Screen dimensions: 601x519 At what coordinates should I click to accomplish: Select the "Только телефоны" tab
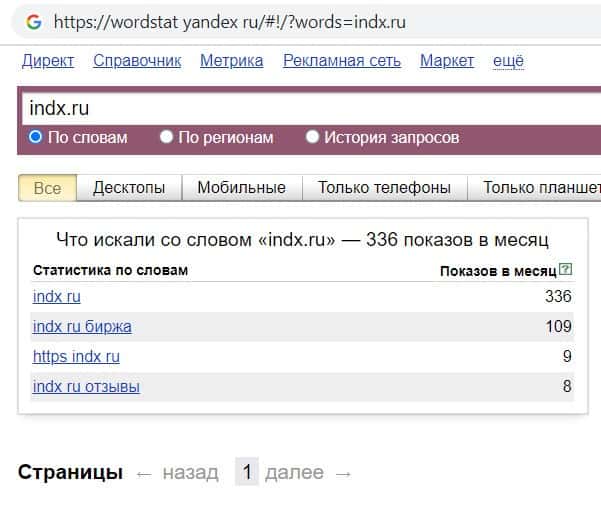[x=384, y=187]
